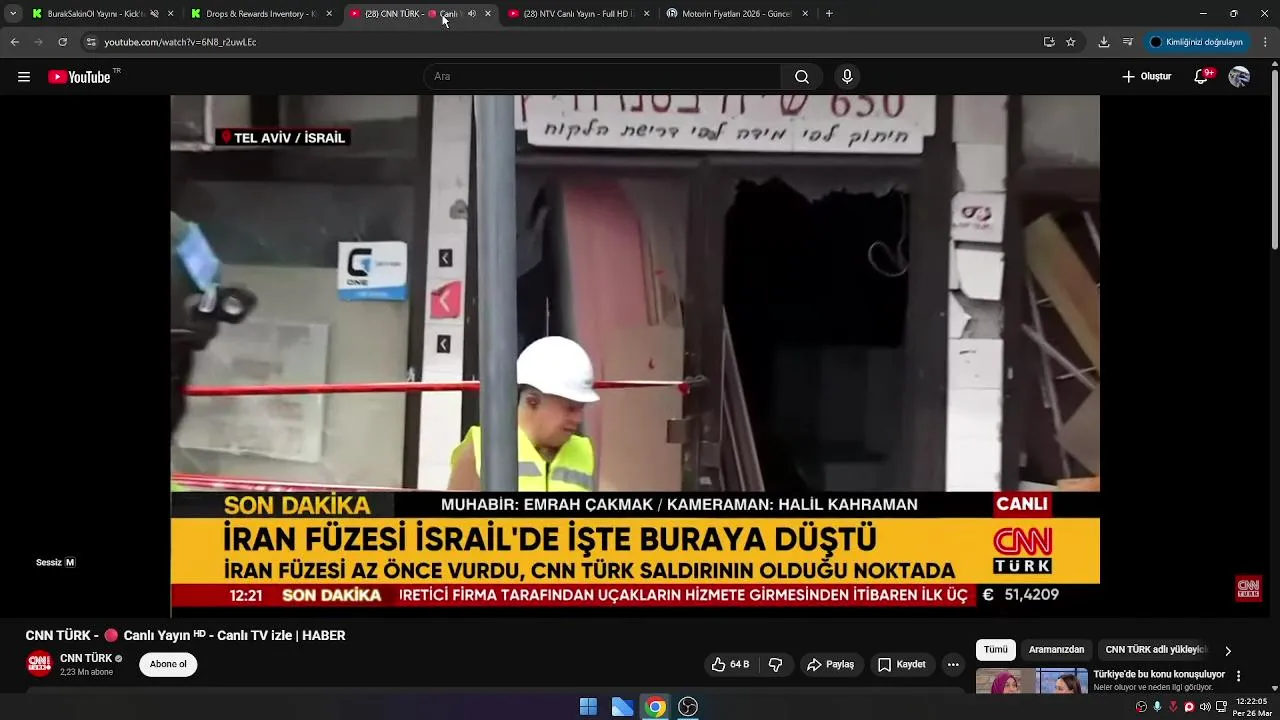
Task: Open Chrome three-dot menu
Action: click(1266, 42)
